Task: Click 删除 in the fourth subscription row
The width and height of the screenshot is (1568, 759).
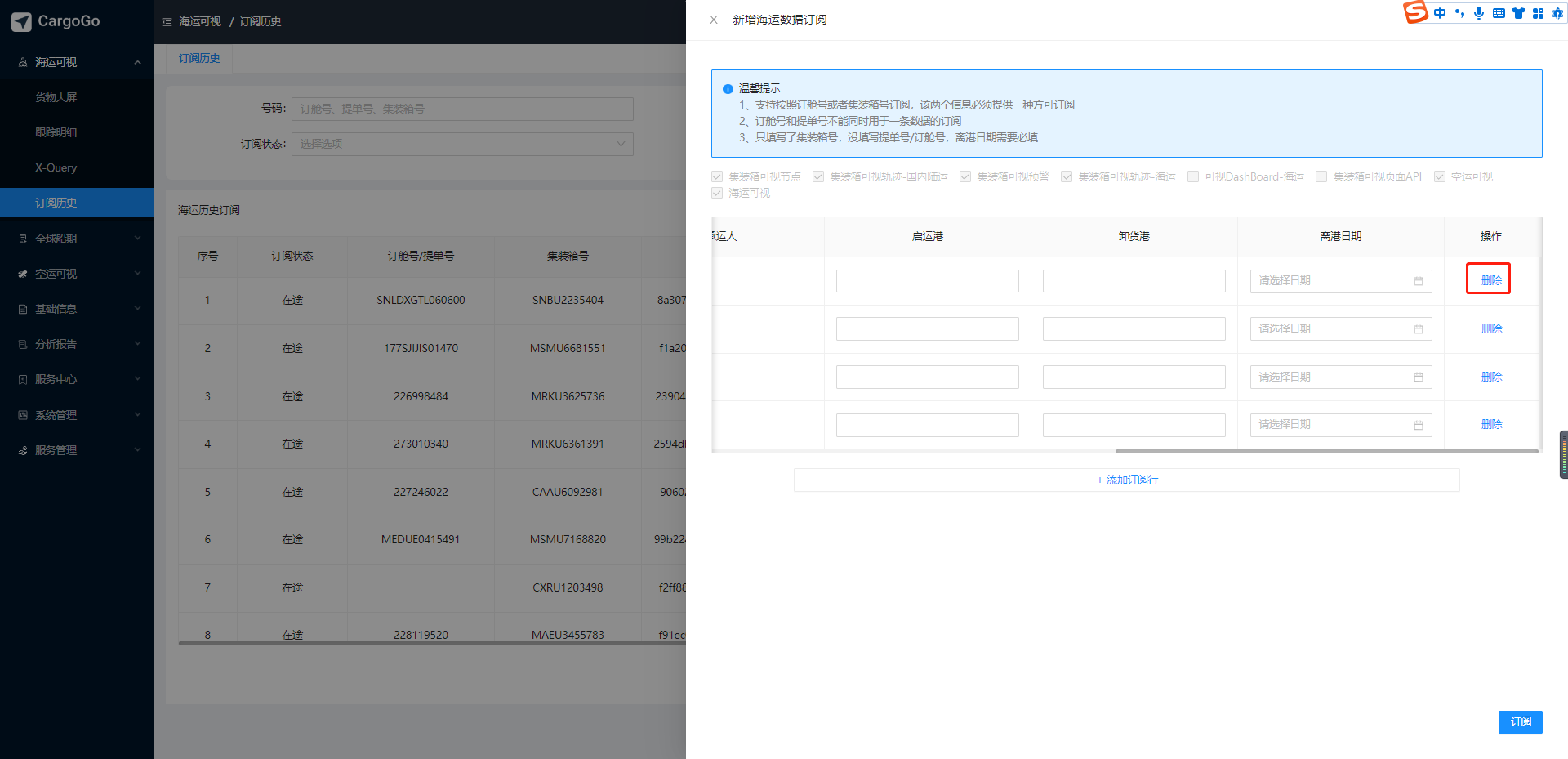Action: coord(1491,424)
